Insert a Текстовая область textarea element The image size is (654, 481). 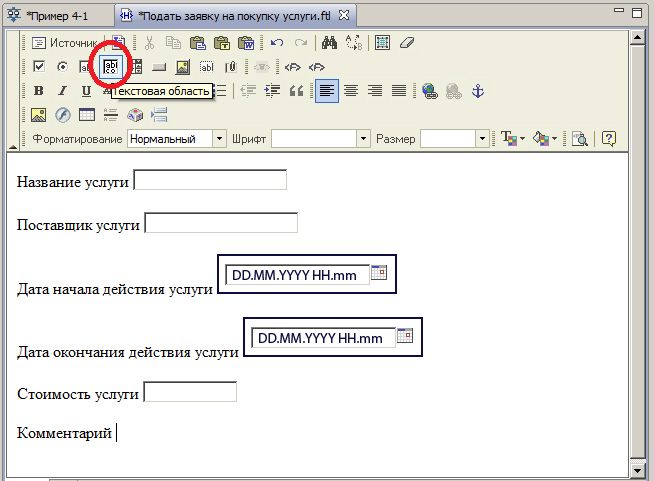111,67
